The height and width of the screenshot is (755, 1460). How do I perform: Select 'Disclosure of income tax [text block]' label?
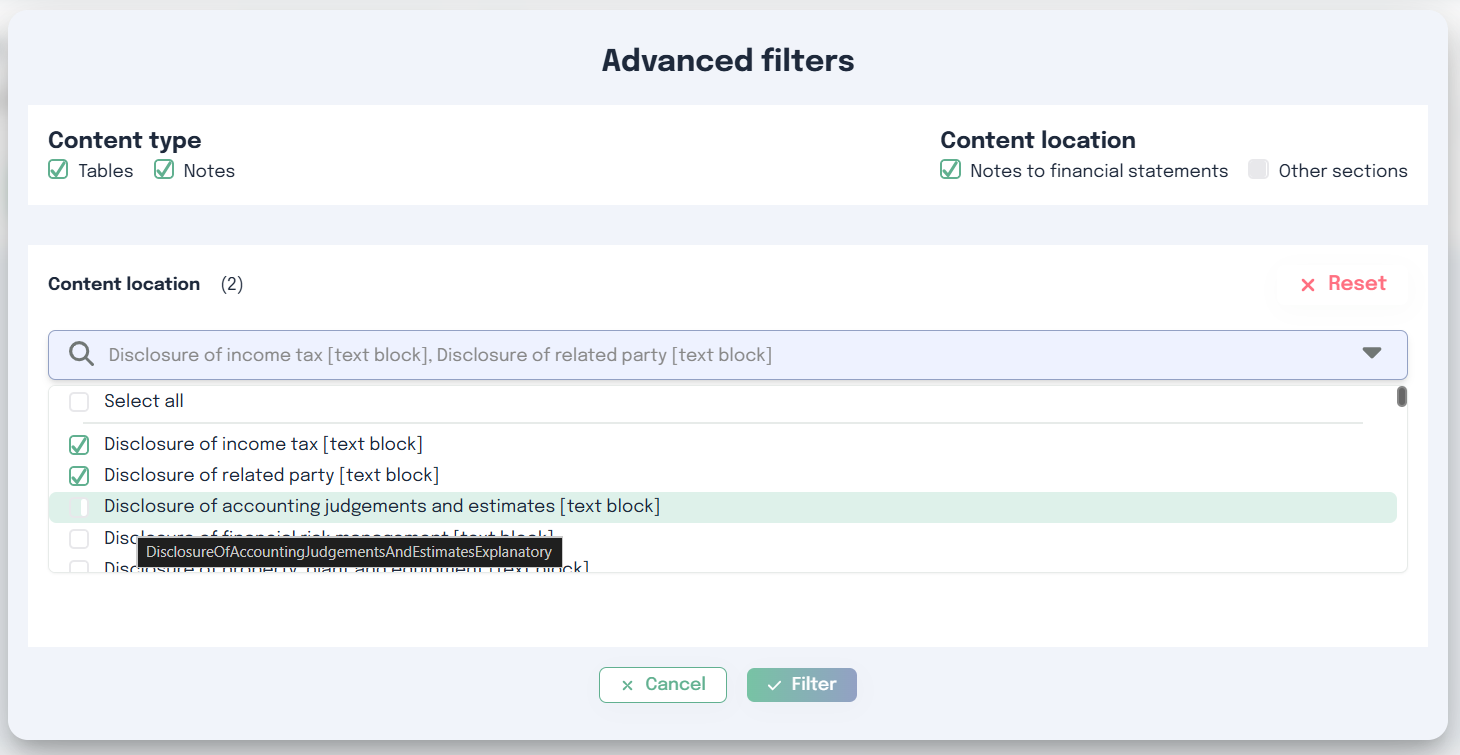[263, 444]
